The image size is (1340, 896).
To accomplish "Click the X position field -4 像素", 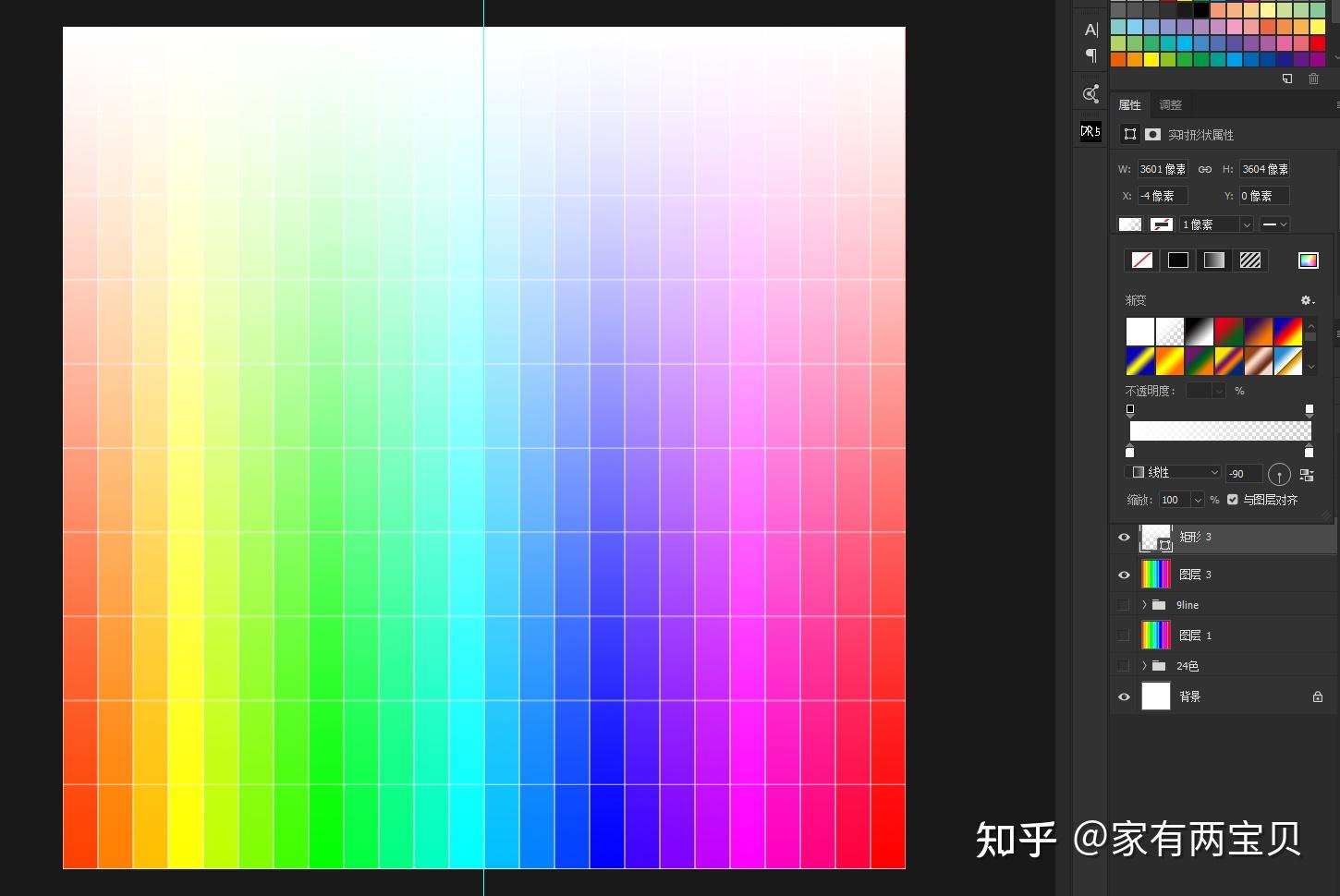I will [1163, 196].
